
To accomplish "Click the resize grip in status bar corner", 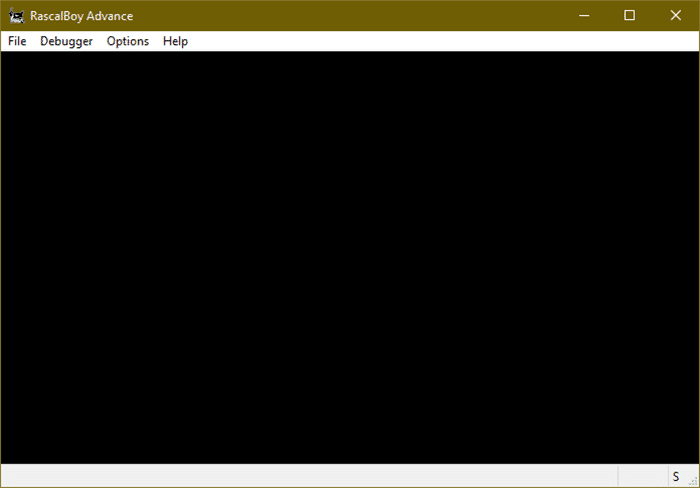I will 694,481.
